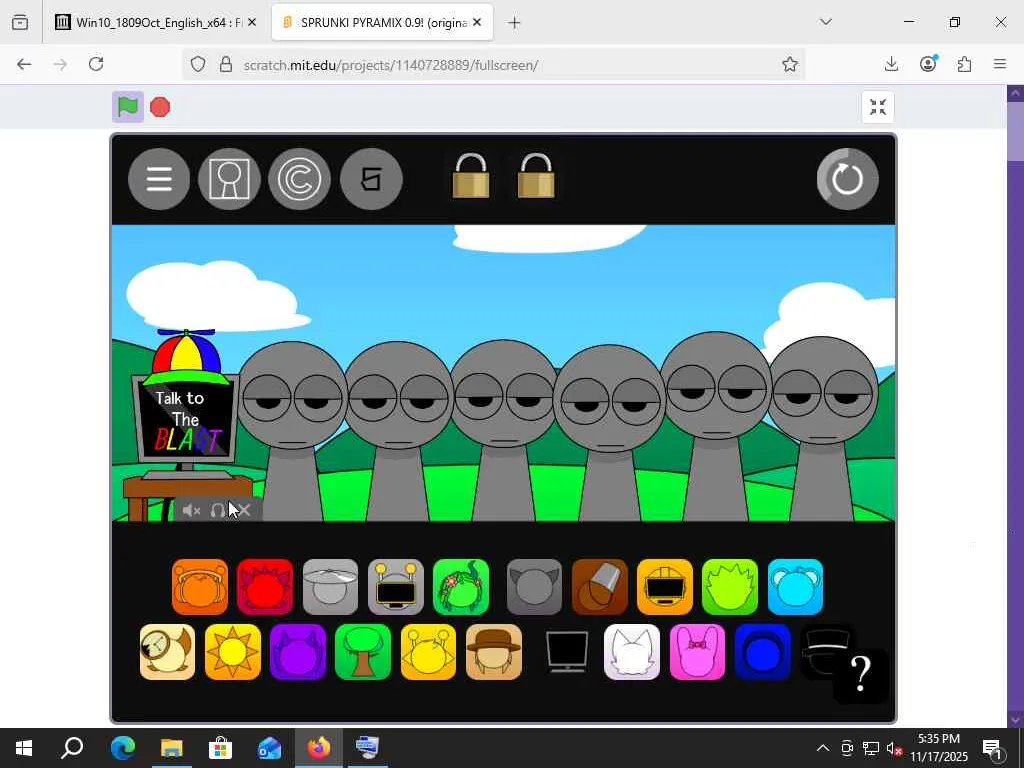Open File Explorer from the taskbar
This screenshot has height=768, width=1024.
(171, 748)
